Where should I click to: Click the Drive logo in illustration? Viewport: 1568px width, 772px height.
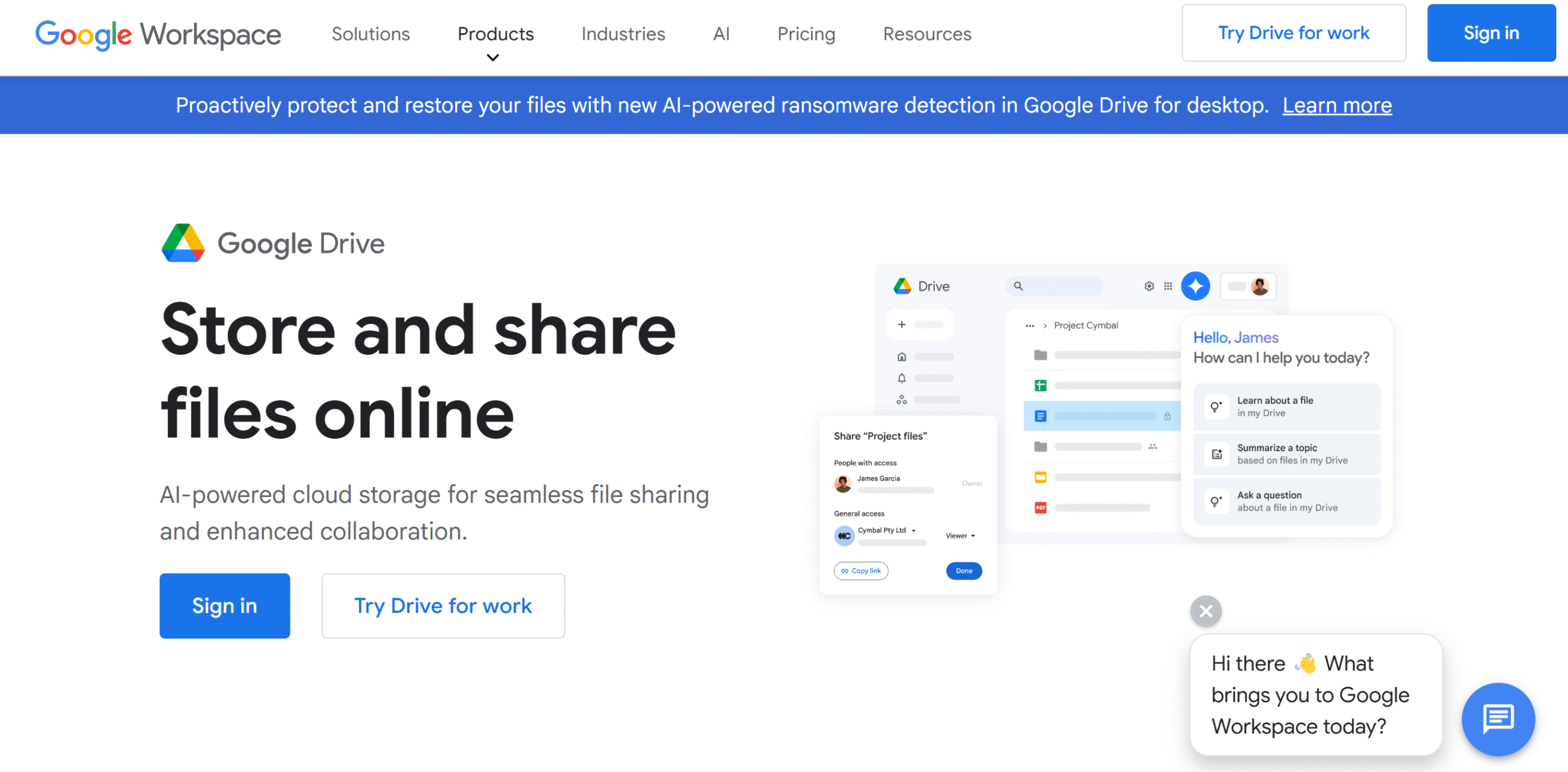(902, 286)
